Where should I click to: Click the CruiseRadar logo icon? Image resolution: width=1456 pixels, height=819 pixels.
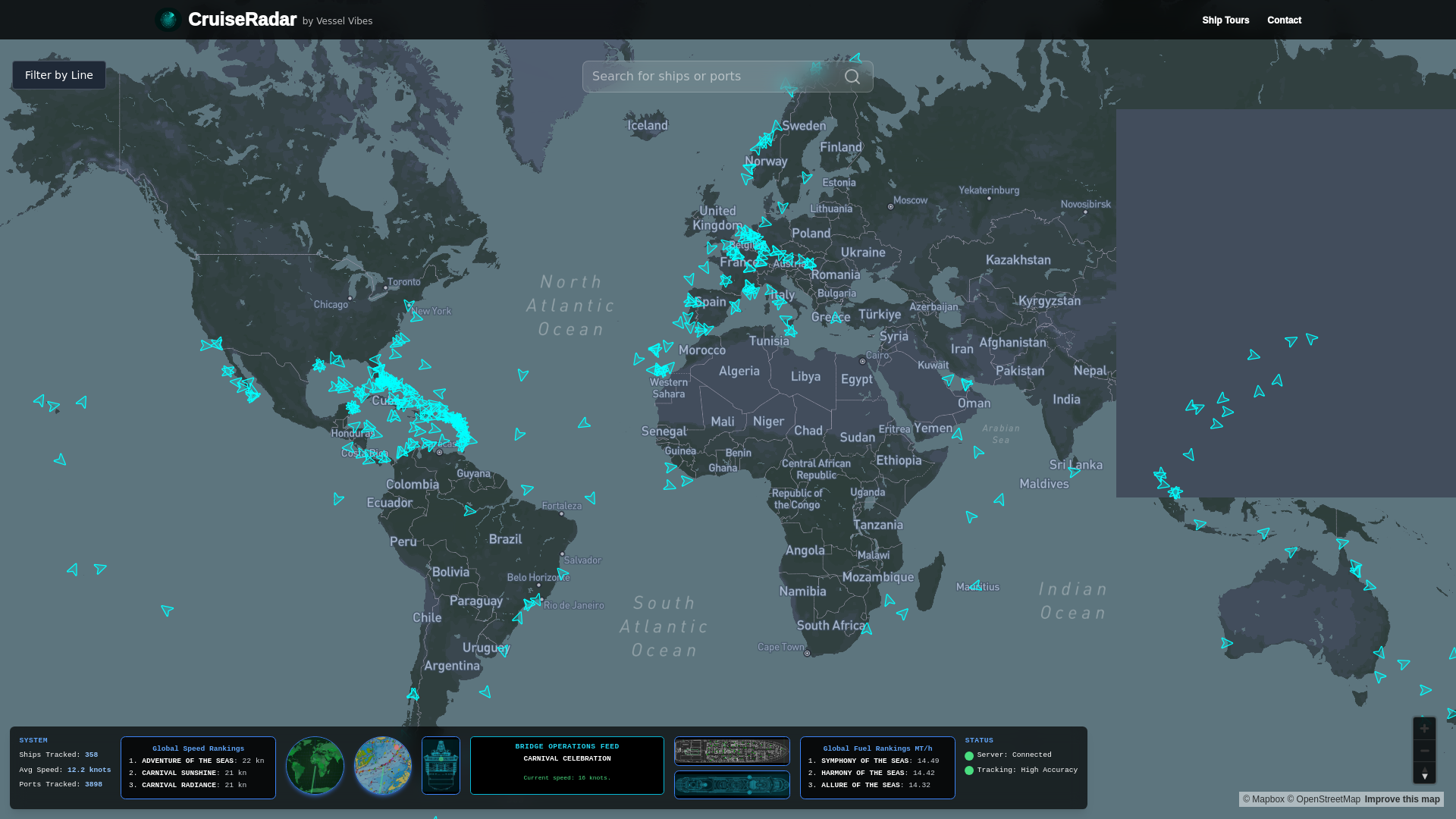pos(168,20)
